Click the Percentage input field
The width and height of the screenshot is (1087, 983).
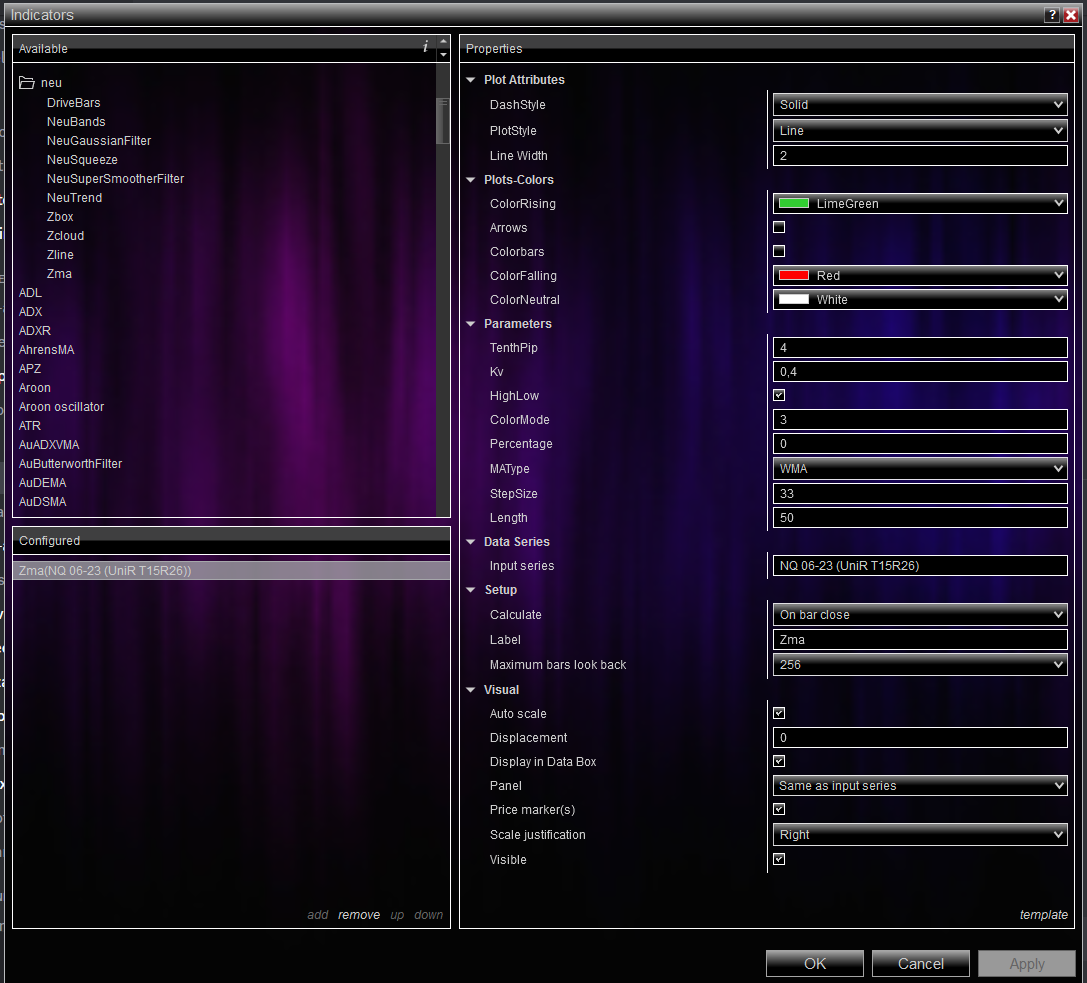920,444
